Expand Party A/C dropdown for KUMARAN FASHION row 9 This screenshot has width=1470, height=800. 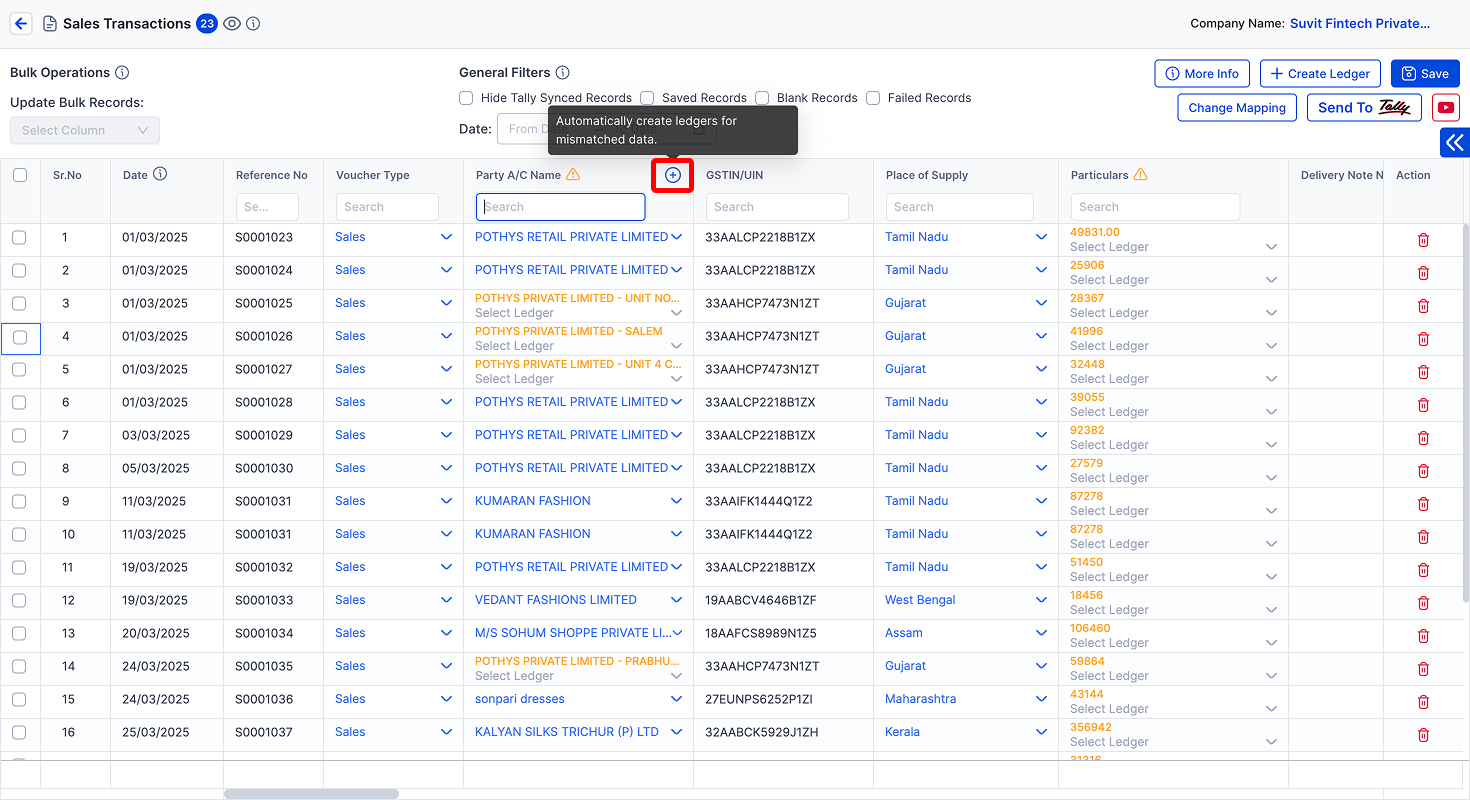(676, 501)
